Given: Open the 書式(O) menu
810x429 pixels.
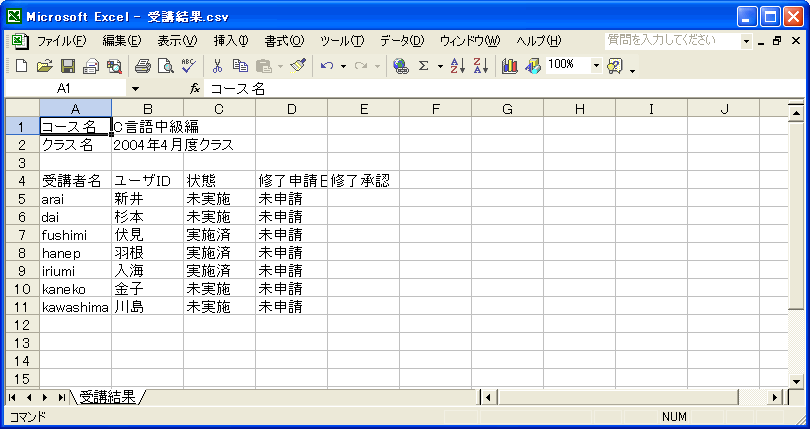Looking at the screenshot, I should pos(285,41).
